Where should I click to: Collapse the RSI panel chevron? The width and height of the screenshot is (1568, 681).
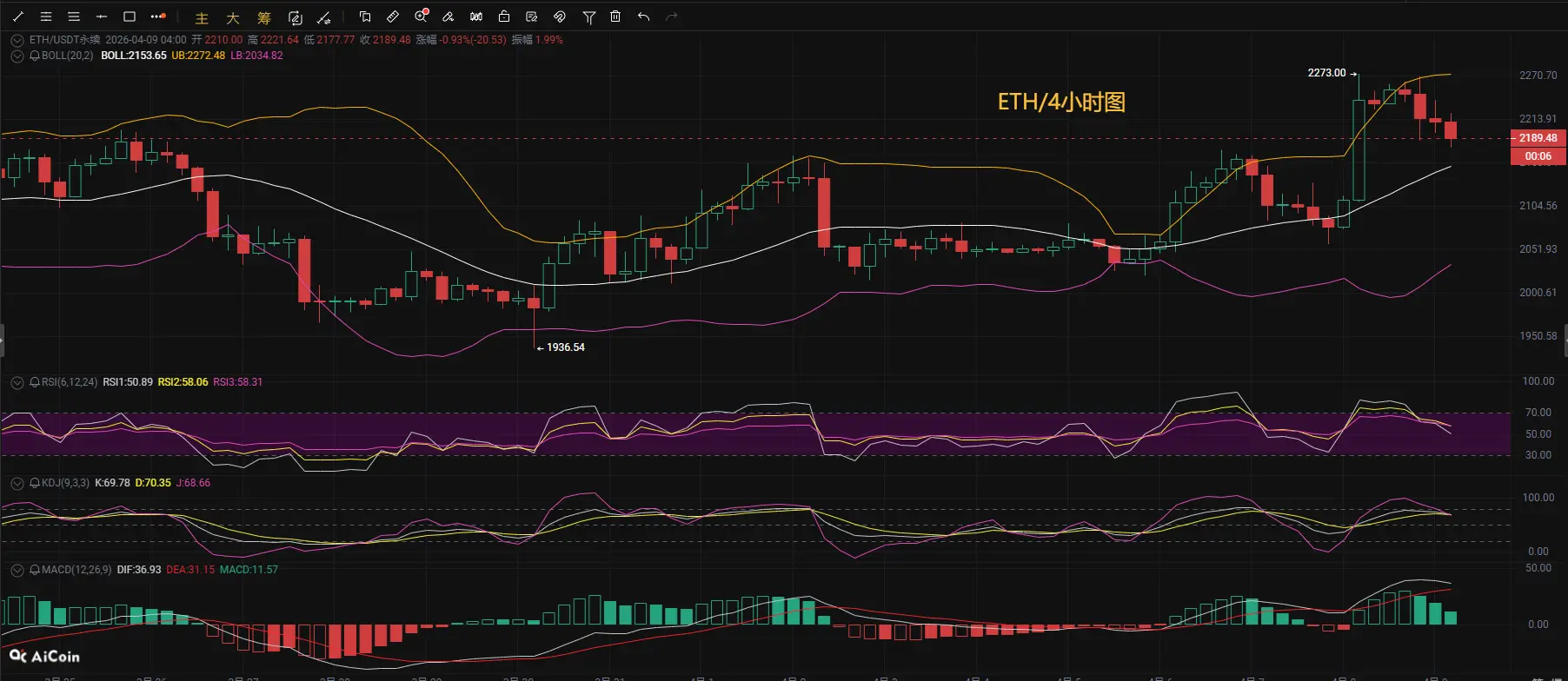17,382
